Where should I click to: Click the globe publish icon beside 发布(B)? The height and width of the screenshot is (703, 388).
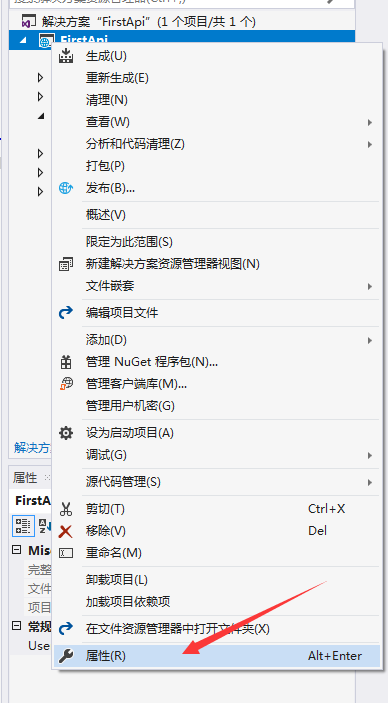click(66, 188)
